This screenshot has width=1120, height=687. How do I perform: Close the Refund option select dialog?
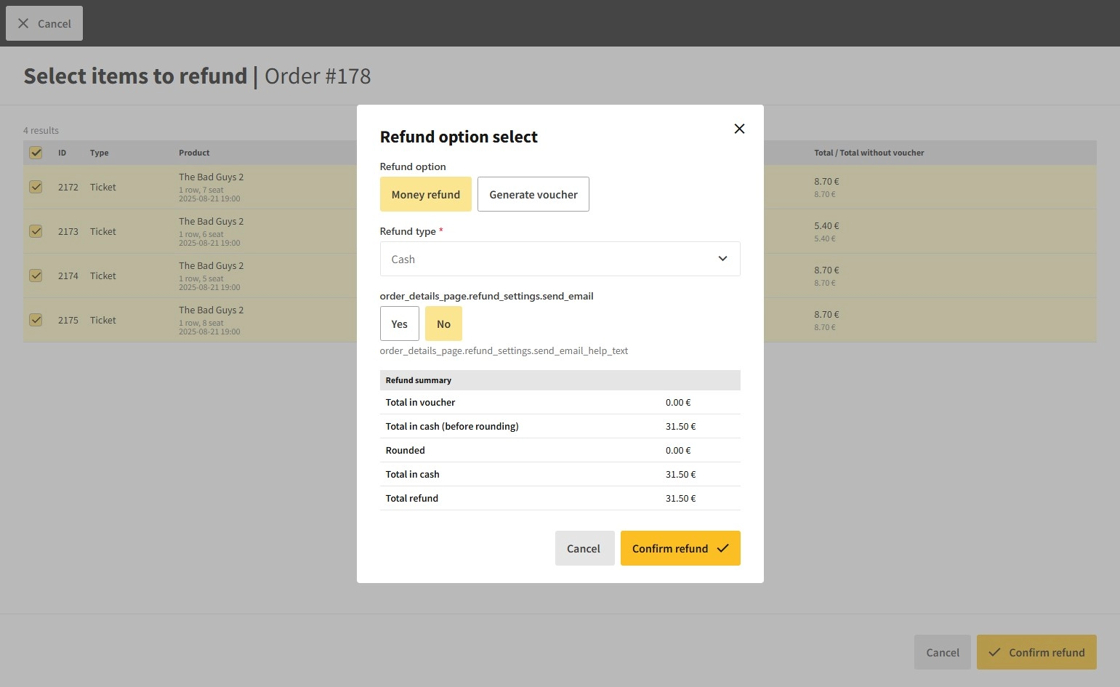point(739,129)
